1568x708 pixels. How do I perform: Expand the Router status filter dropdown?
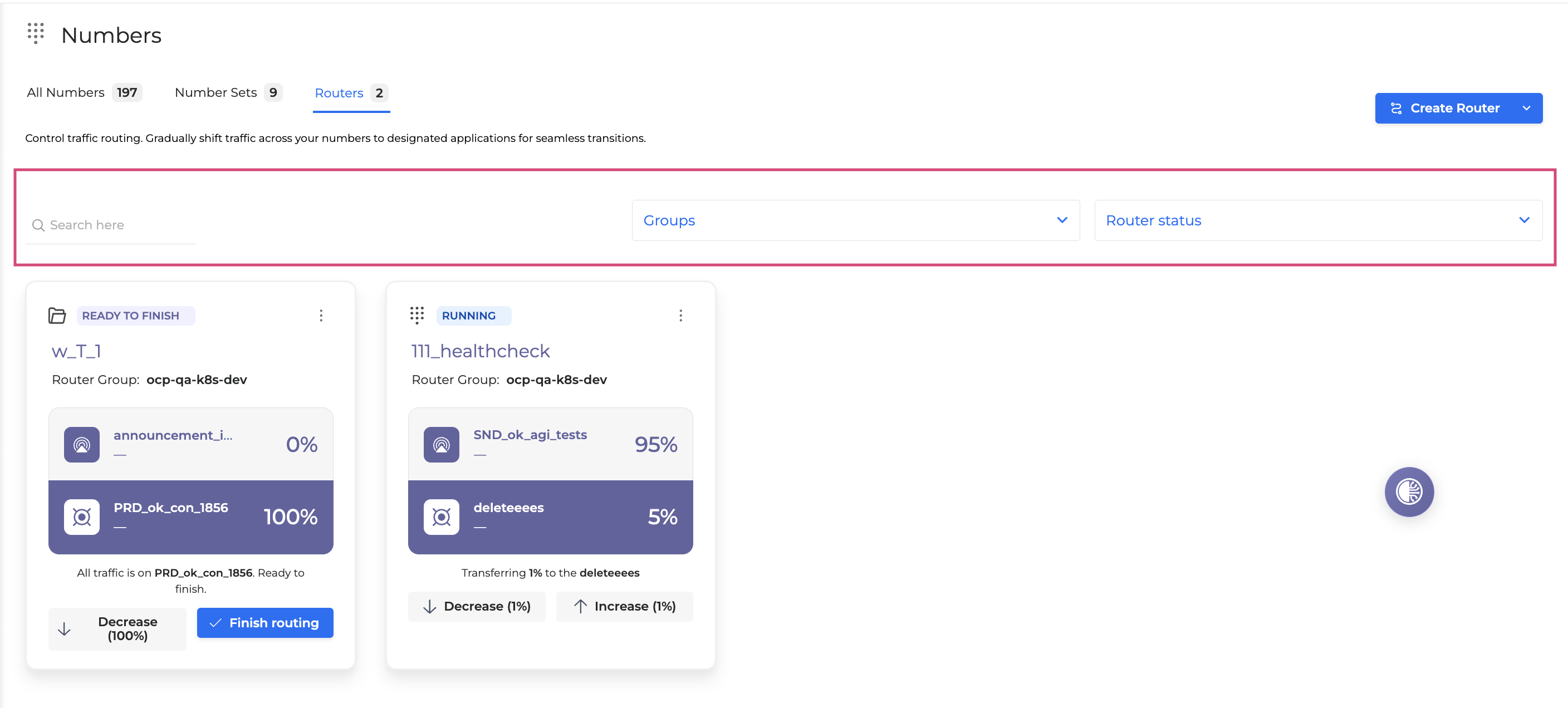(x=1319, y=220)
